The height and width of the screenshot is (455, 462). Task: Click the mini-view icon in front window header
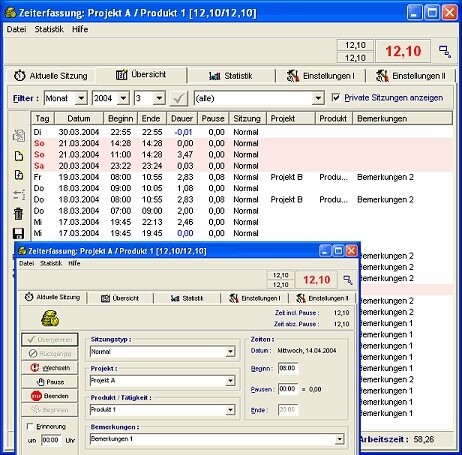coord(348,280)
